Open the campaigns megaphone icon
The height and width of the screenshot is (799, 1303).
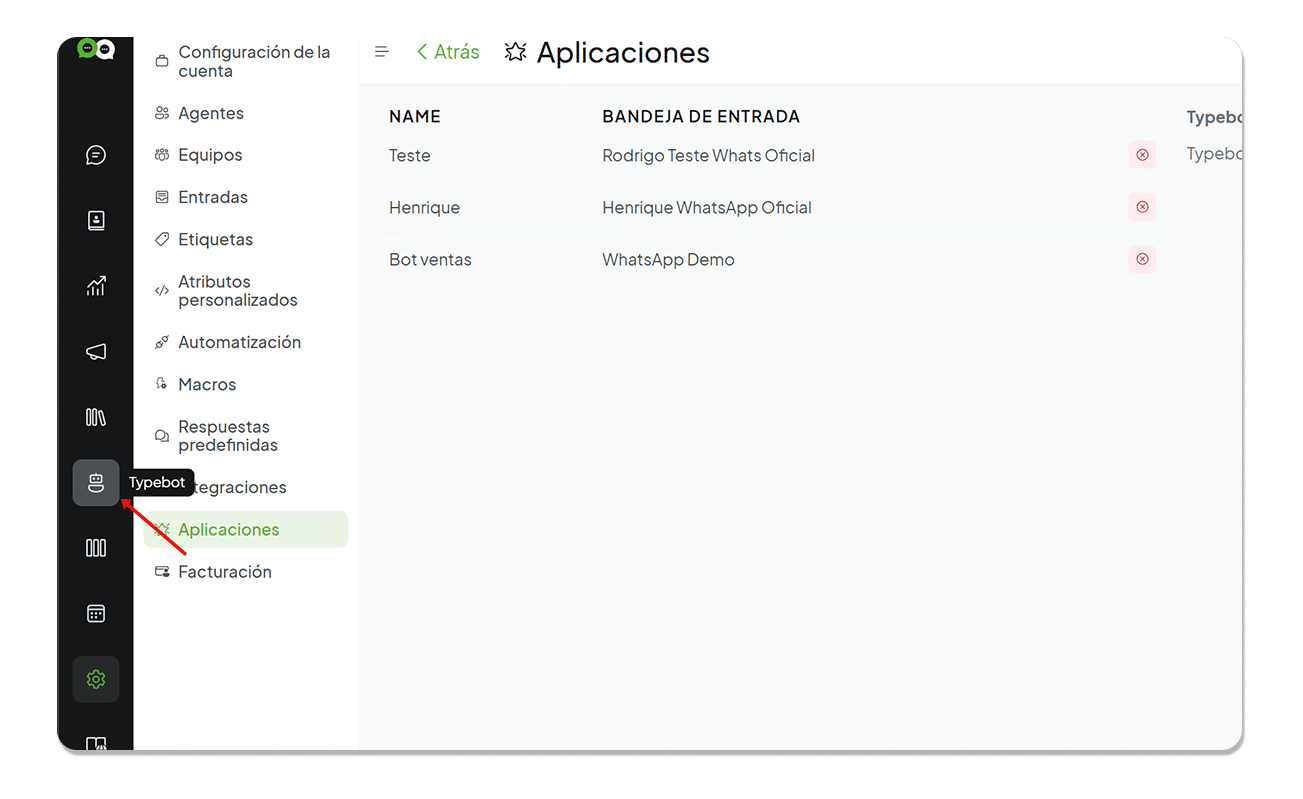(x=95, y=351)
